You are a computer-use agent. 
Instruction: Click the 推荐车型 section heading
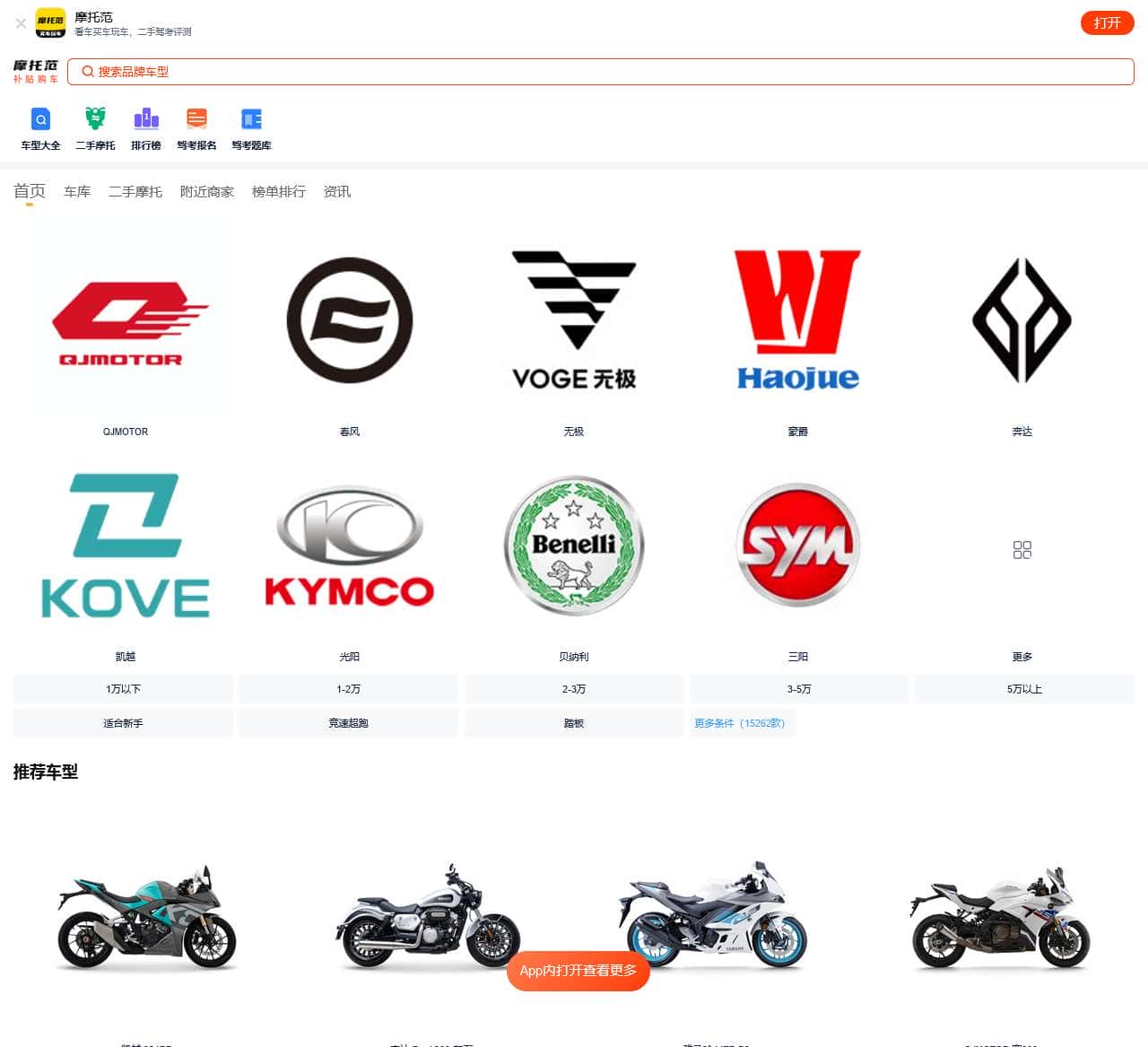(x=46, y=772)
